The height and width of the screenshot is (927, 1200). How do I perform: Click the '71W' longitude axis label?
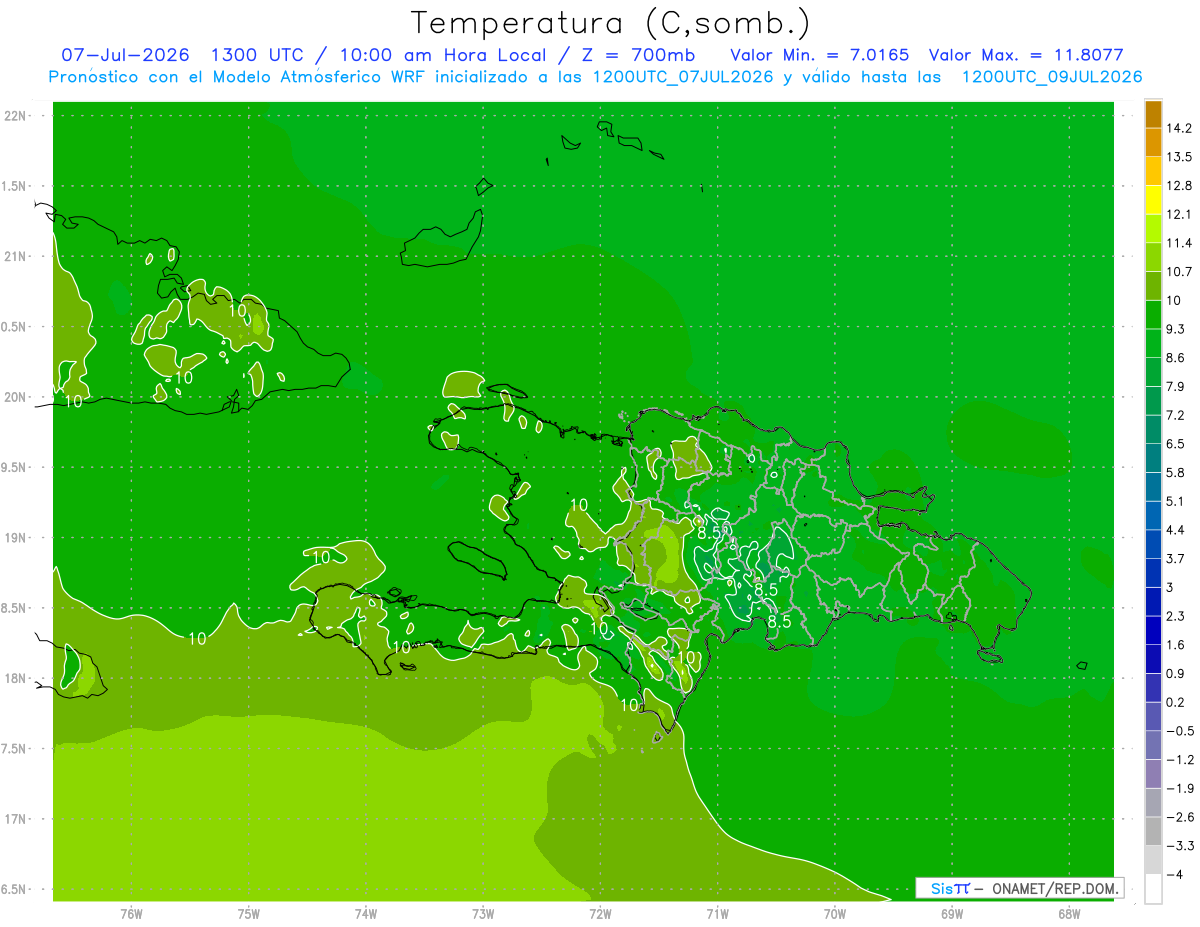click(x=717, y=914)
